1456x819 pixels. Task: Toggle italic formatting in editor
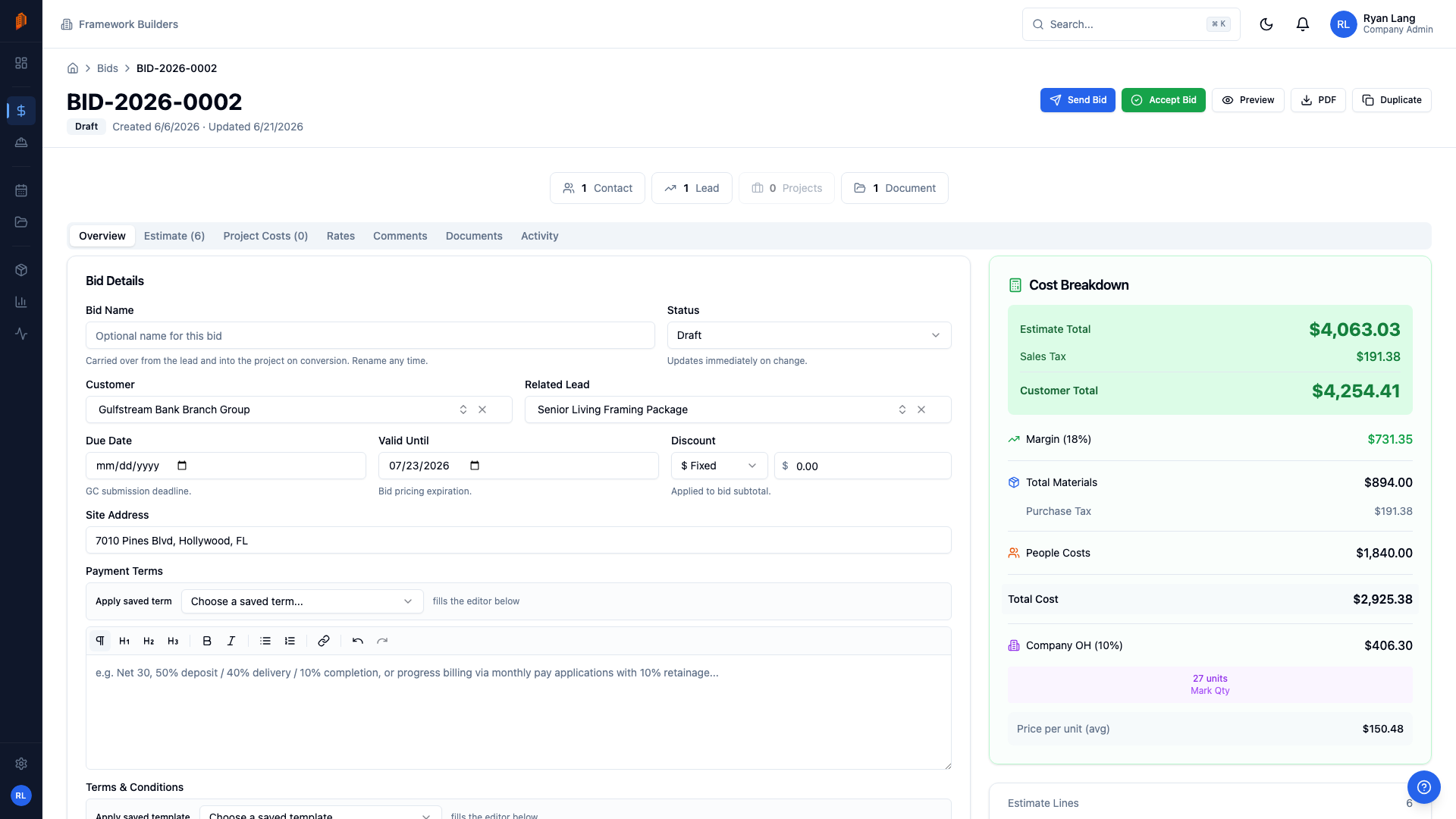pos(231,641)
